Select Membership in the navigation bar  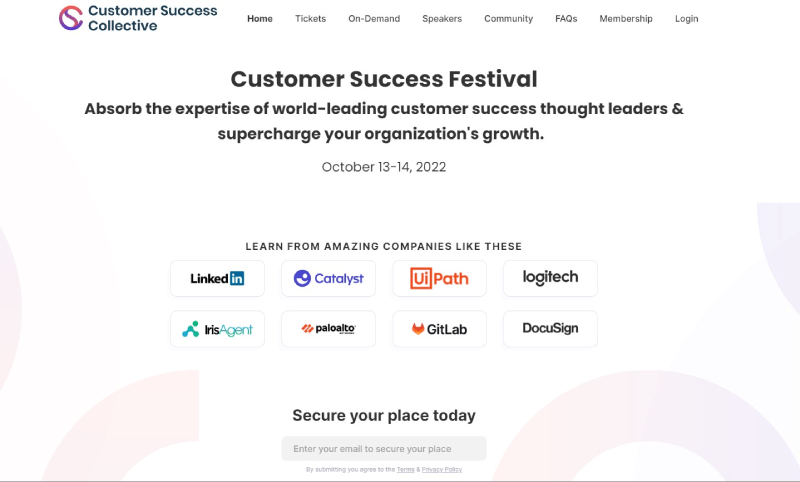[x=626, y=19]
